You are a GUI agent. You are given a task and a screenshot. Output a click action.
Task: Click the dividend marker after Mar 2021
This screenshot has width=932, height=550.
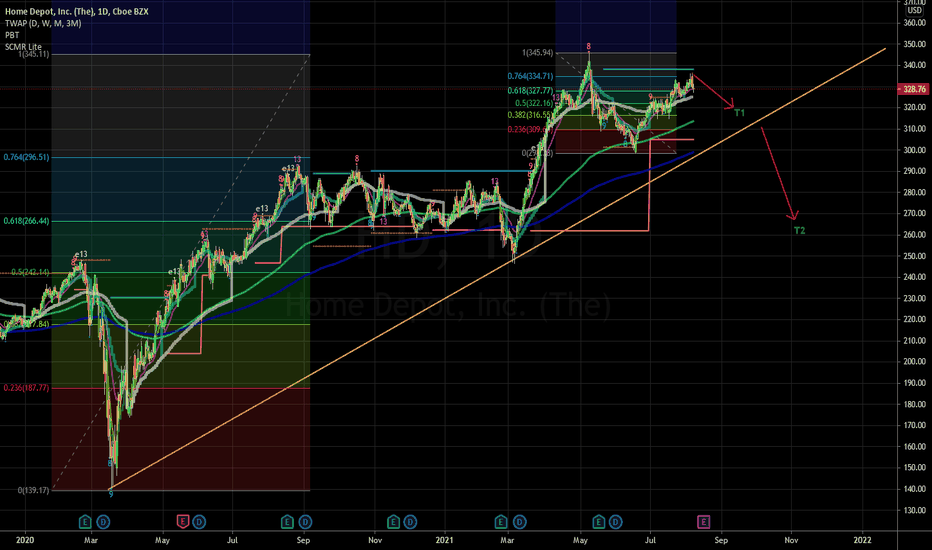tap(519, 522)
